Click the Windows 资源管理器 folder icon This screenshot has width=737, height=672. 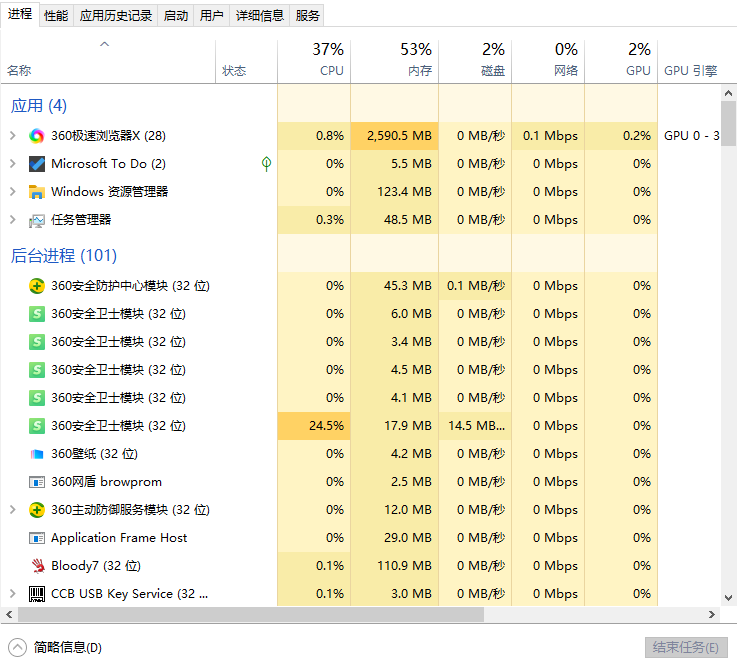(37, 192)
